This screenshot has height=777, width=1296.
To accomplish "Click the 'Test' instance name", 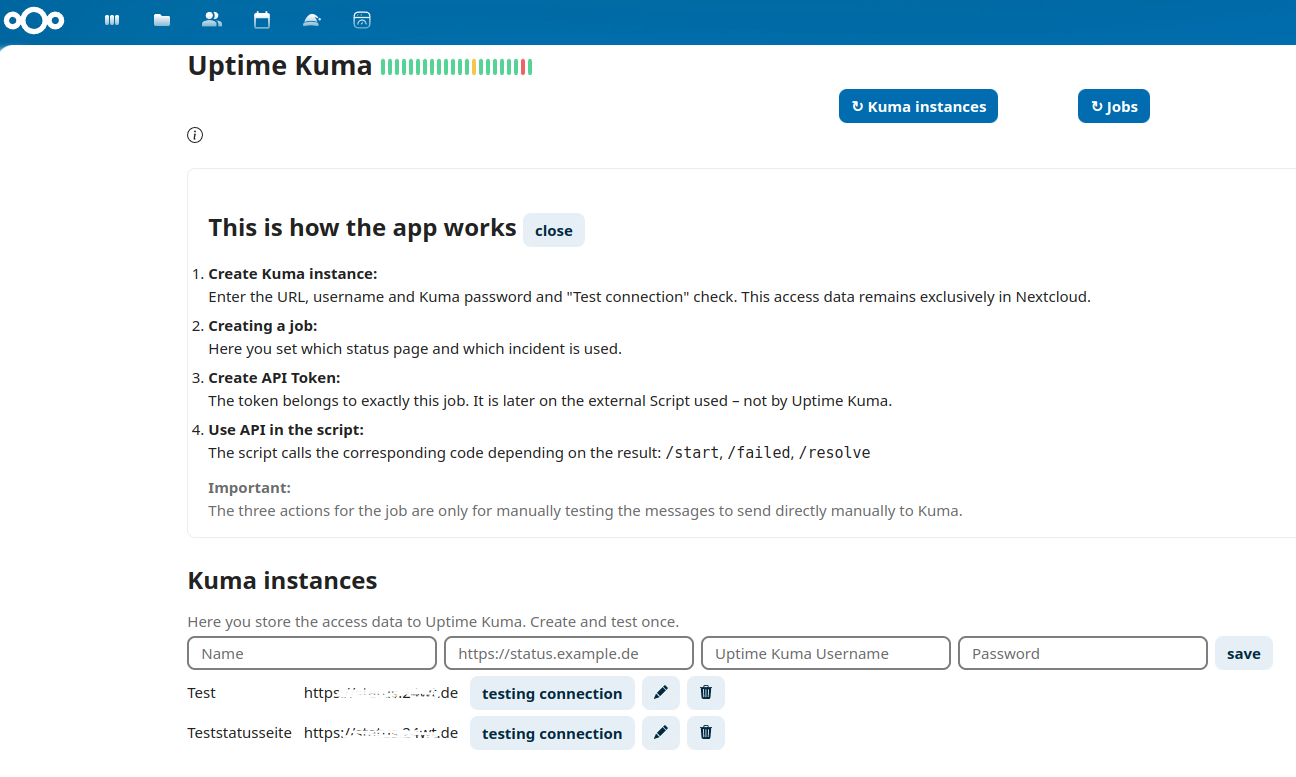I will click(x=201, y=693).
